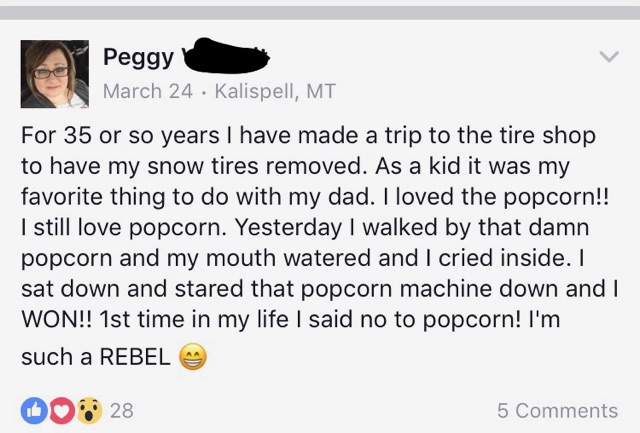Image resolution: width=640 pixels, height=433 pixels.
Task: Open the profile via the name Peggy
Action: coord(138,57)
